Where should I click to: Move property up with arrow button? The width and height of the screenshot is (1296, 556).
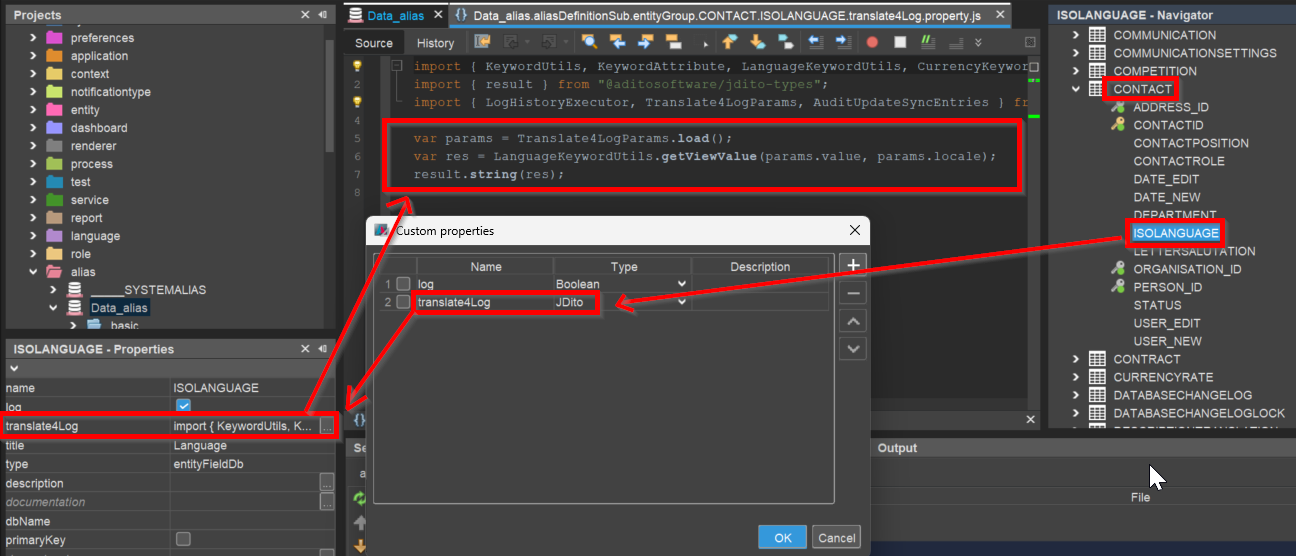[x=853, y=321]
